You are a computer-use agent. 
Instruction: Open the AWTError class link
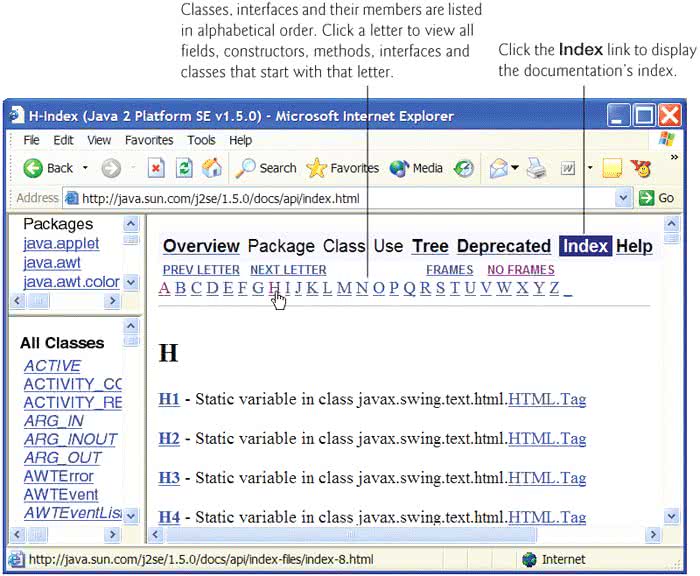(58, 476)
